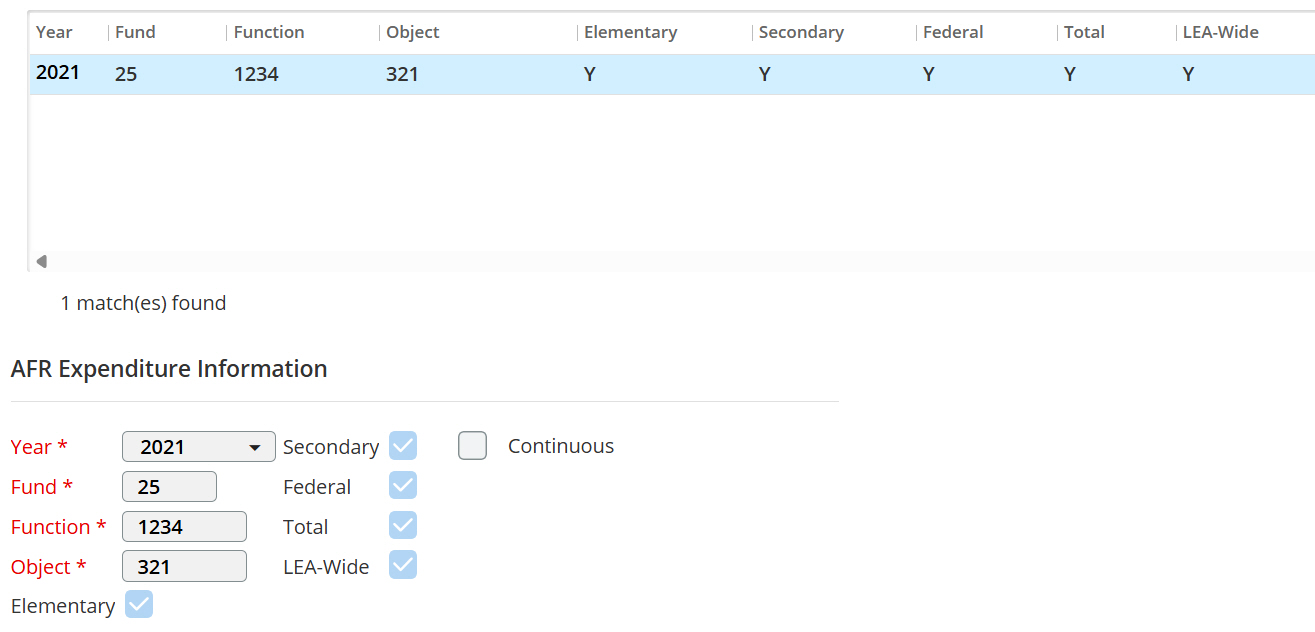Click the Object input field

pyautogui.click(x=184, y=567)
